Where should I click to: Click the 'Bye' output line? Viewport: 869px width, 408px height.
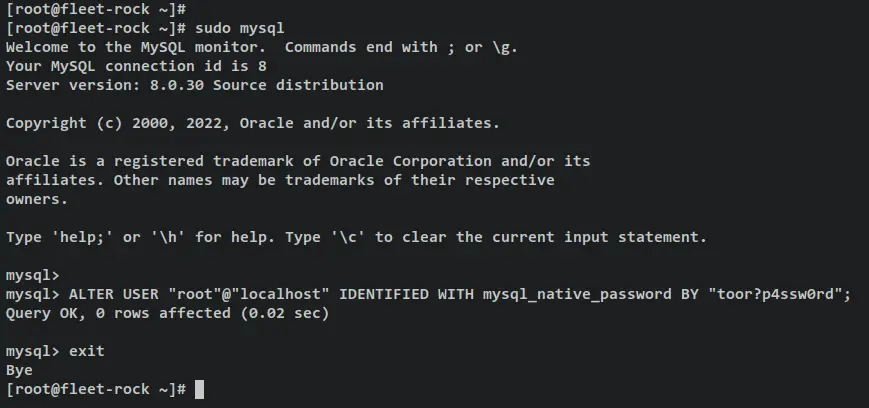(x=19, y=370)
